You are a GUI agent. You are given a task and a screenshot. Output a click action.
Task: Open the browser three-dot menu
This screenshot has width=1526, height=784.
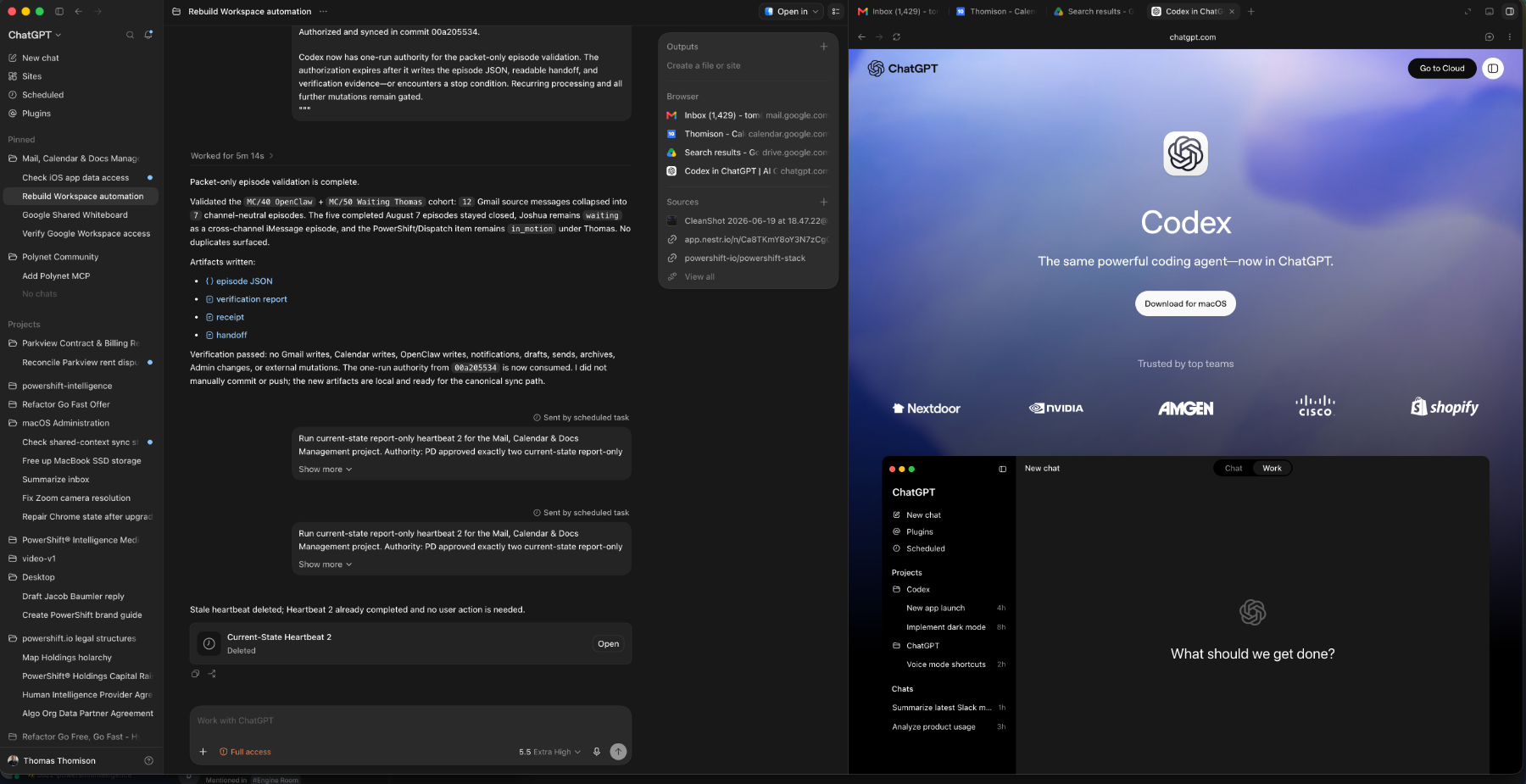click(x=1509, y=36)
